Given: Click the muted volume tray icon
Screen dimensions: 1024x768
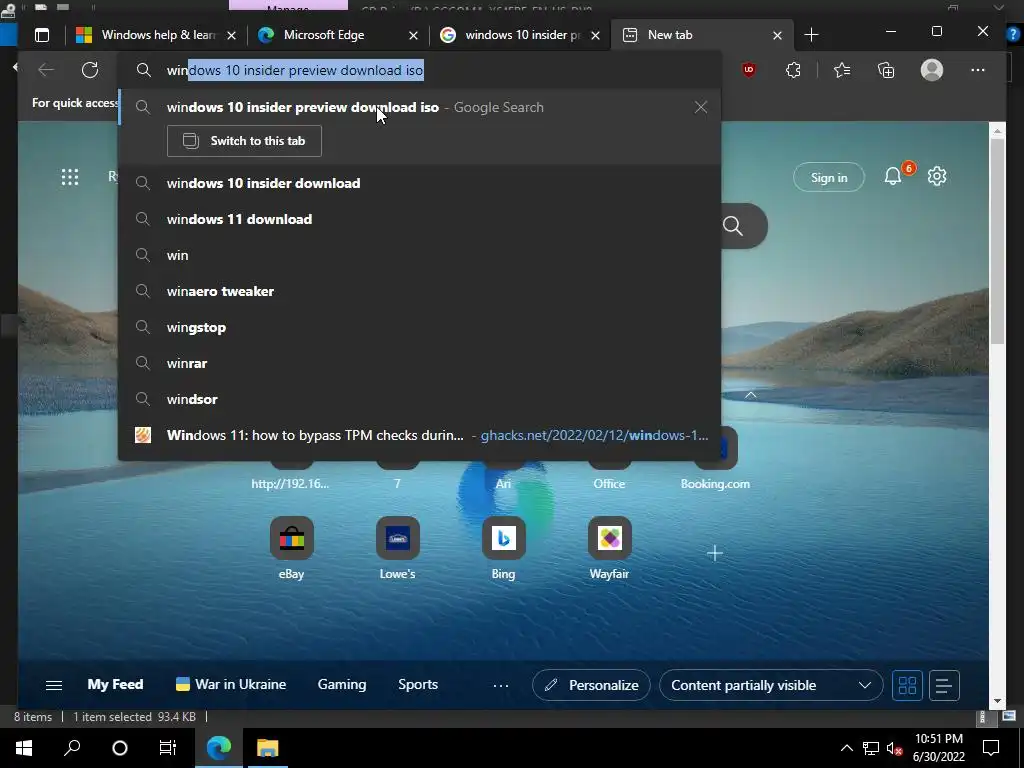Looking at the screenshot, I should 894,748.
